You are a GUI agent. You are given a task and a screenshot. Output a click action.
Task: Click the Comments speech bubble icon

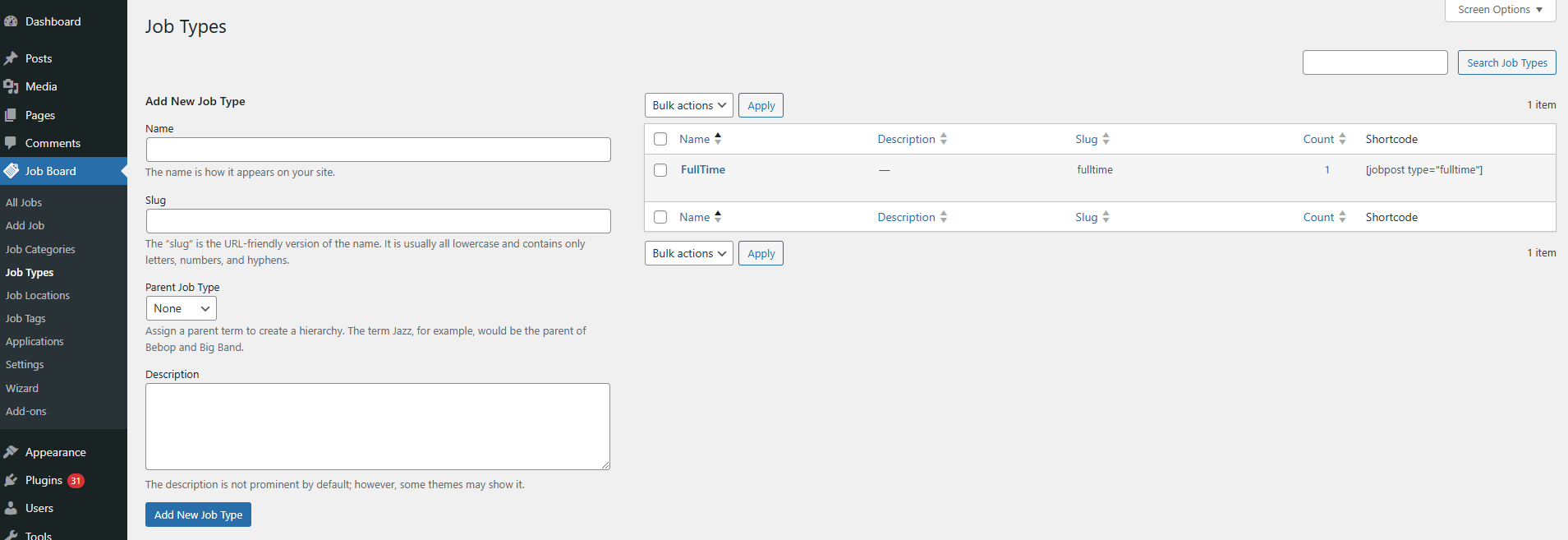(11, 143)
